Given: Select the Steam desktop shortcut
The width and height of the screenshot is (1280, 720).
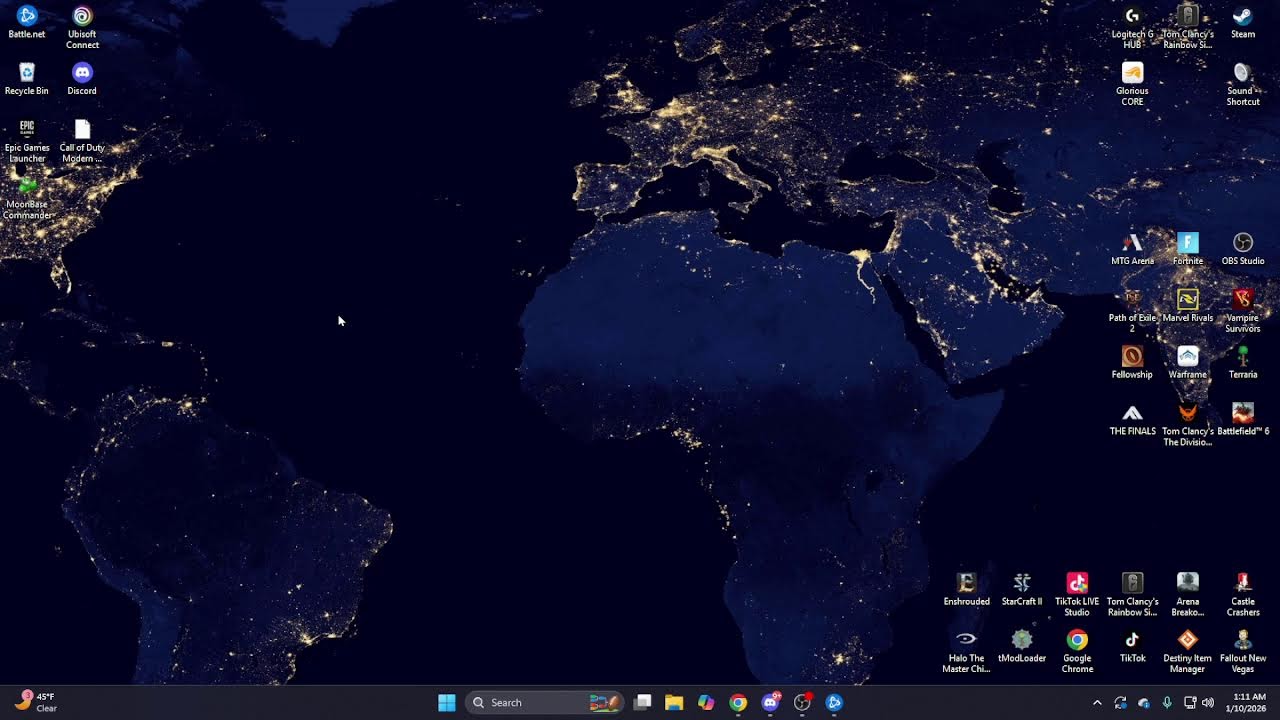Looking at the screenshot, I should 1243,22.
